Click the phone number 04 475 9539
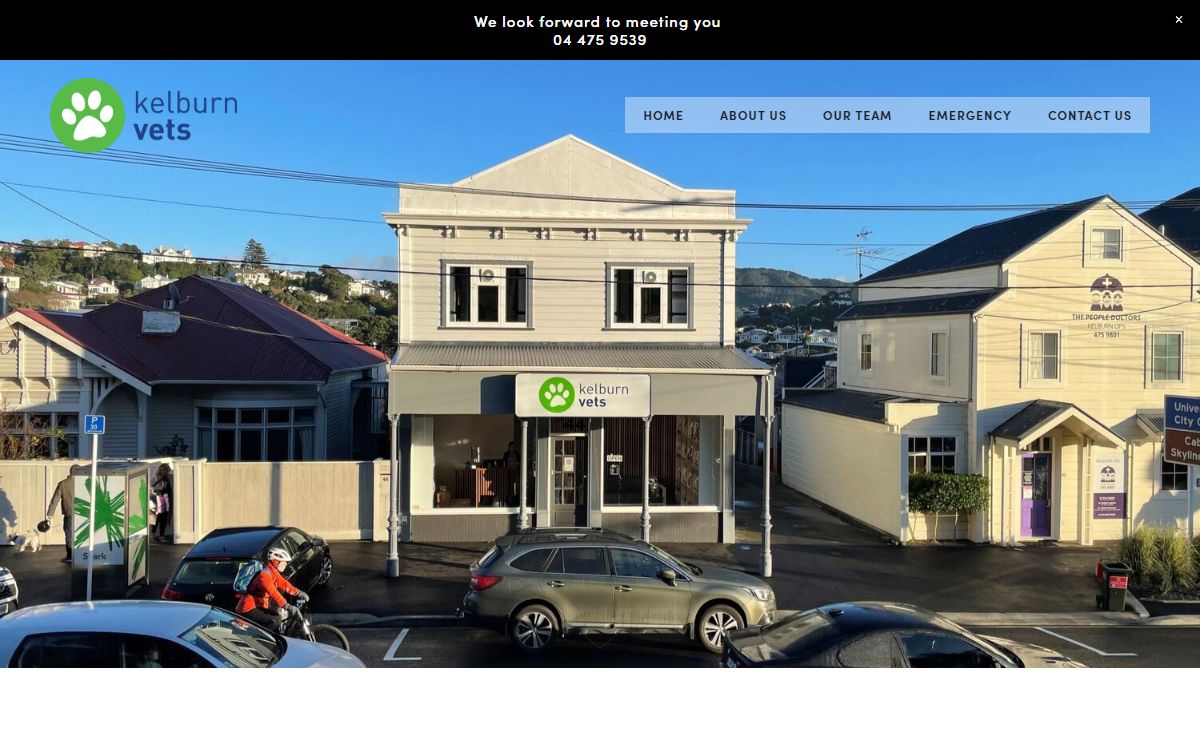The image size is (1200, 740). [599, 40]
